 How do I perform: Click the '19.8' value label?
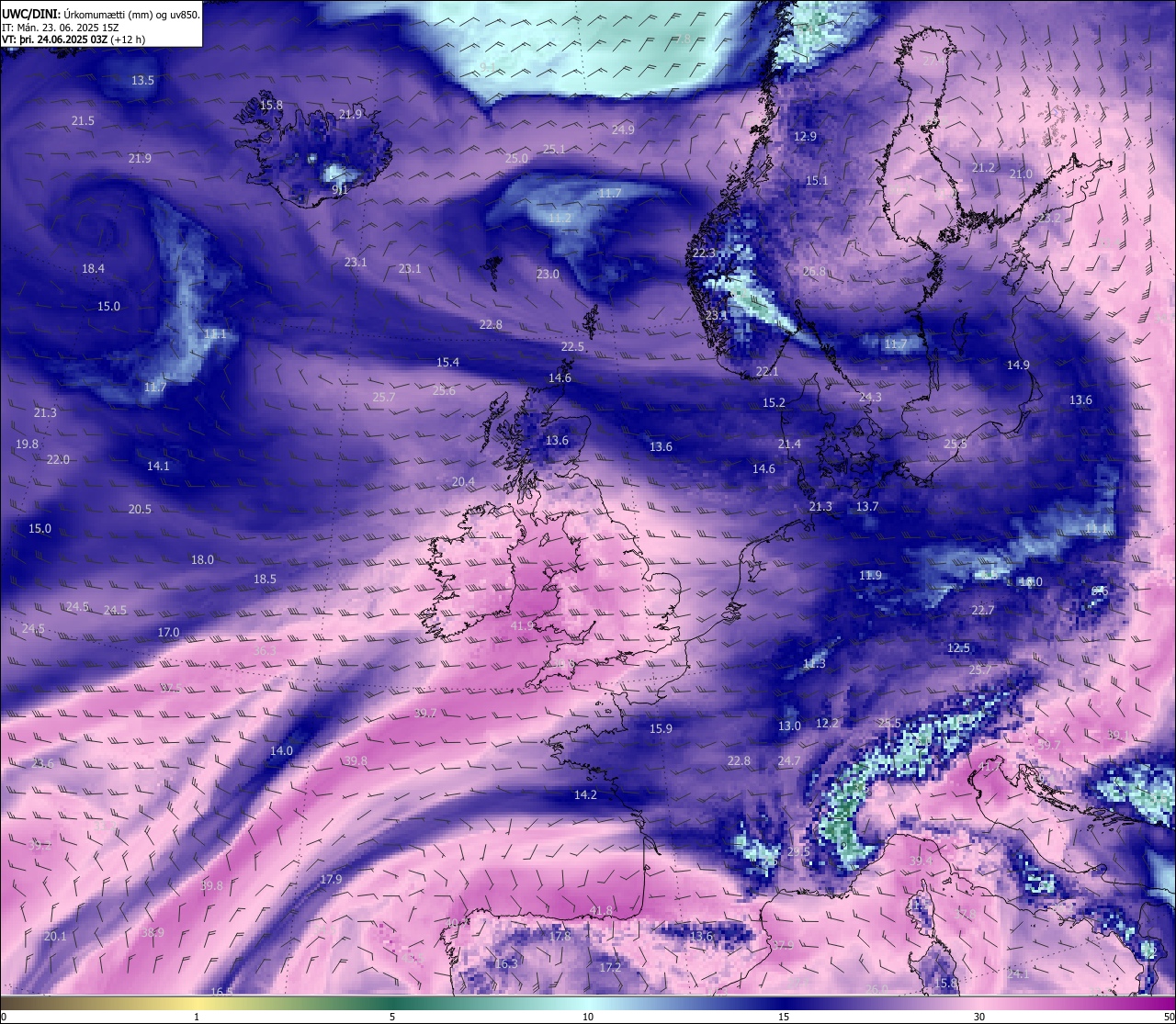28,444
